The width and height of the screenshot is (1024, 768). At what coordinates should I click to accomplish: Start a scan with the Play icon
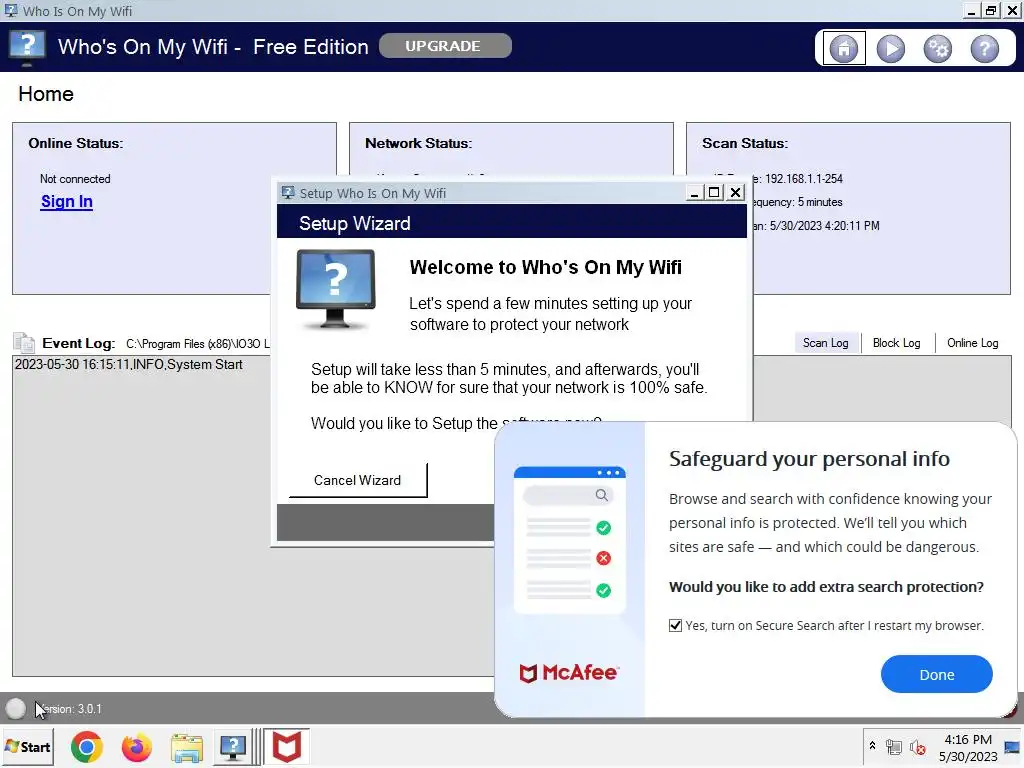click(891, 48)
